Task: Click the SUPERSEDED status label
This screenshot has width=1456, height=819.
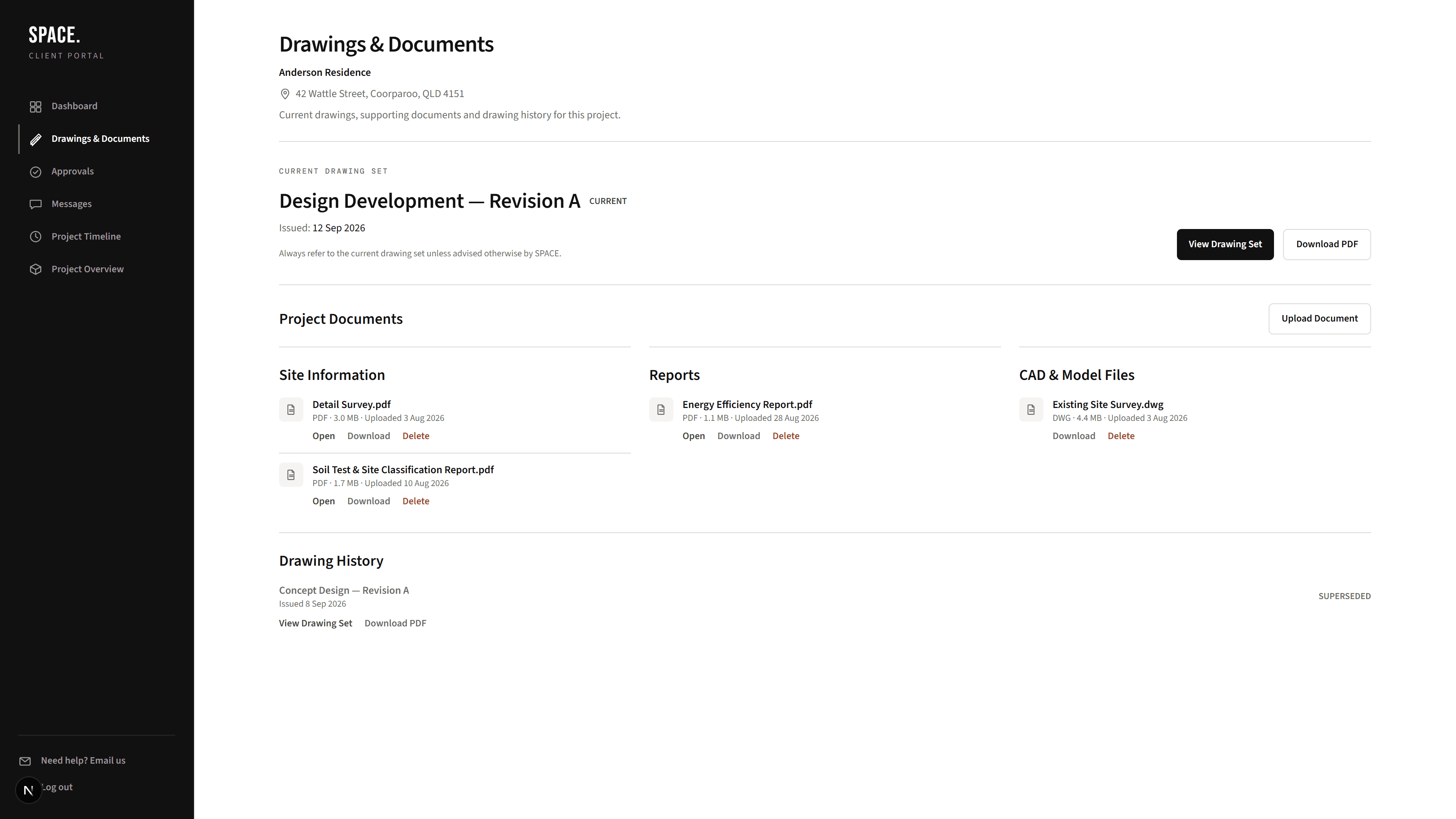Action: click(x=1344, y=596)
